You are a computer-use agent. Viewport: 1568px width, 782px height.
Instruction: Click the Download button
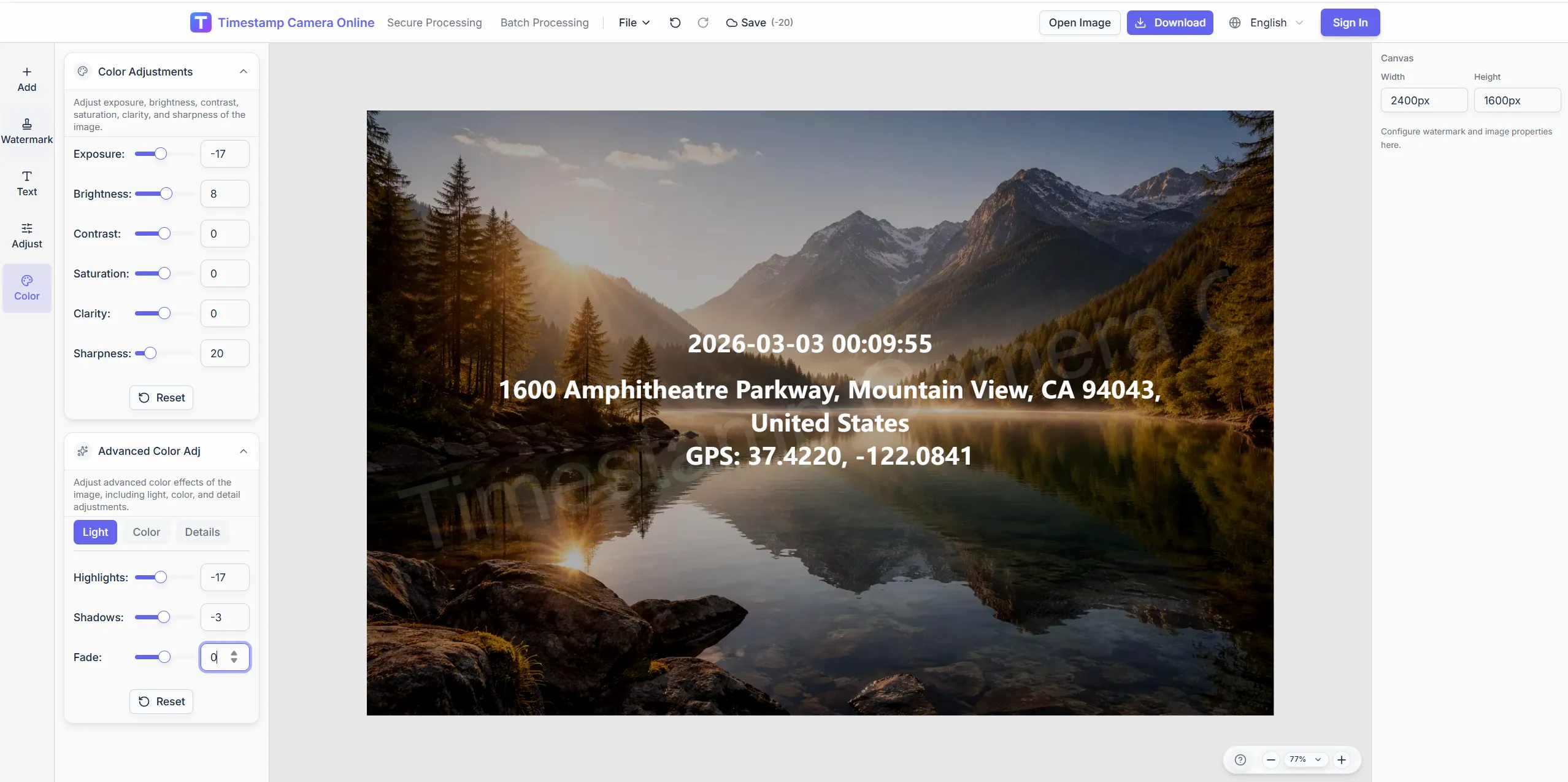click(x=1169, y=23)
